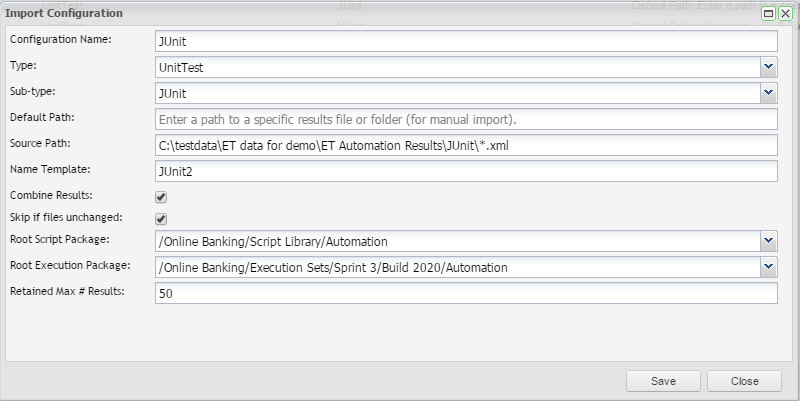
Task: Uncheck the Combine Results checkbox
Action: pyautogui.click(x=161, y=197)
